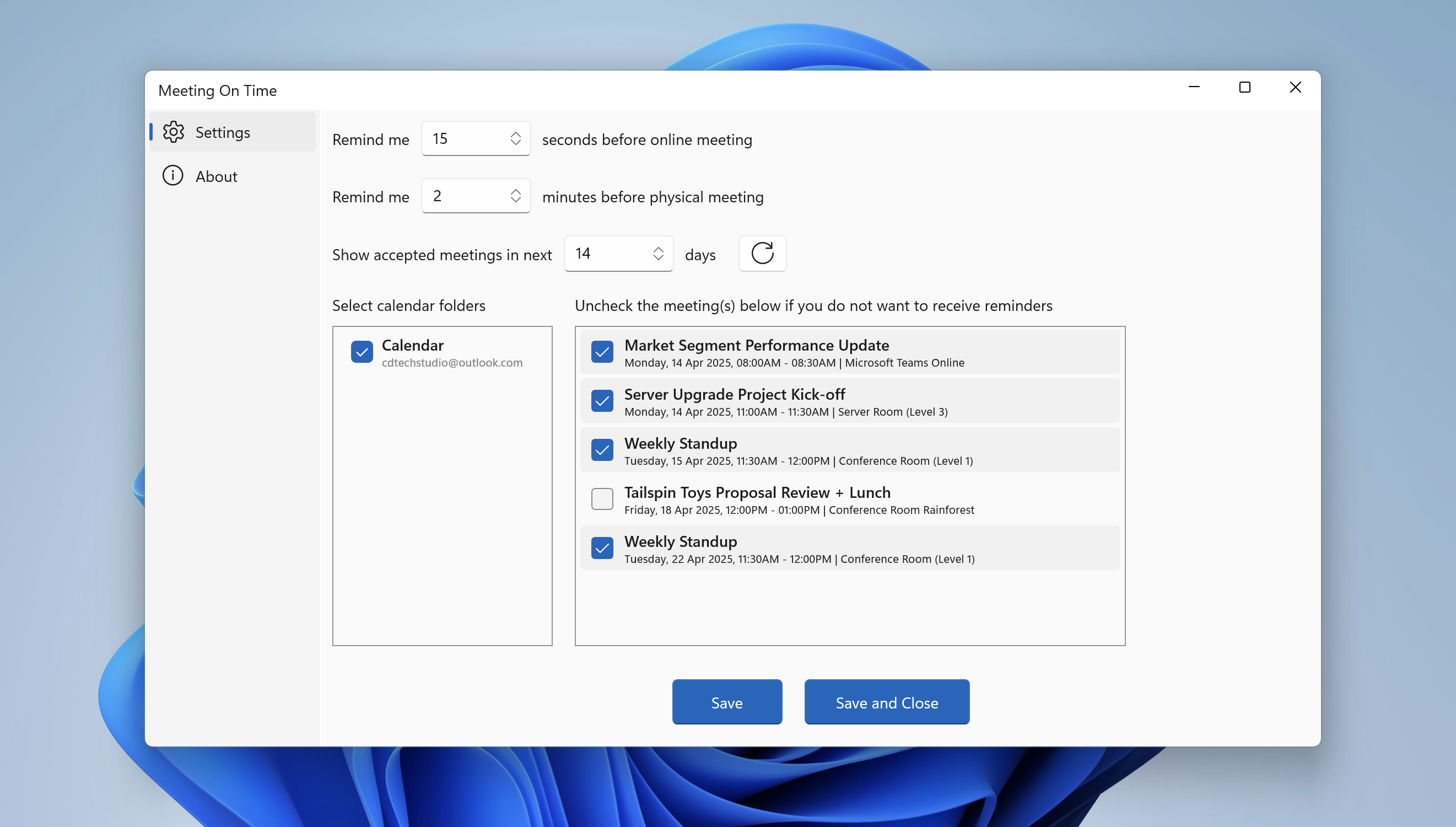Maximize the Meeting On Time window
Screen dimensions: 1456x827
coord(1244,87)
